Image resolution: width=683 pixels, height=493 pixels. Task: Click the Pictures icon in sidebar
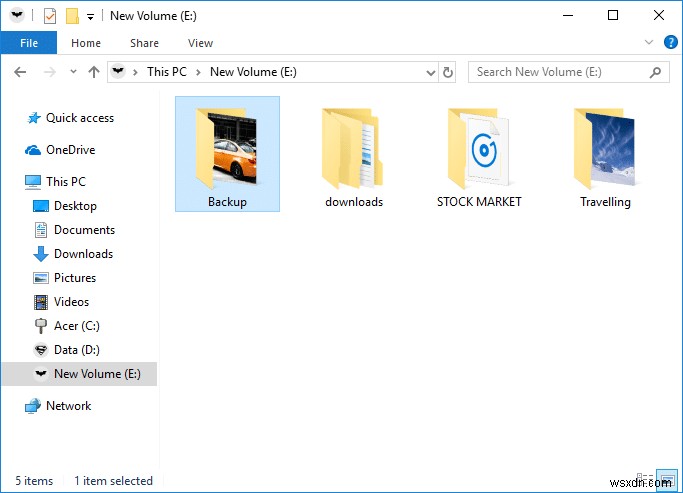41,278
